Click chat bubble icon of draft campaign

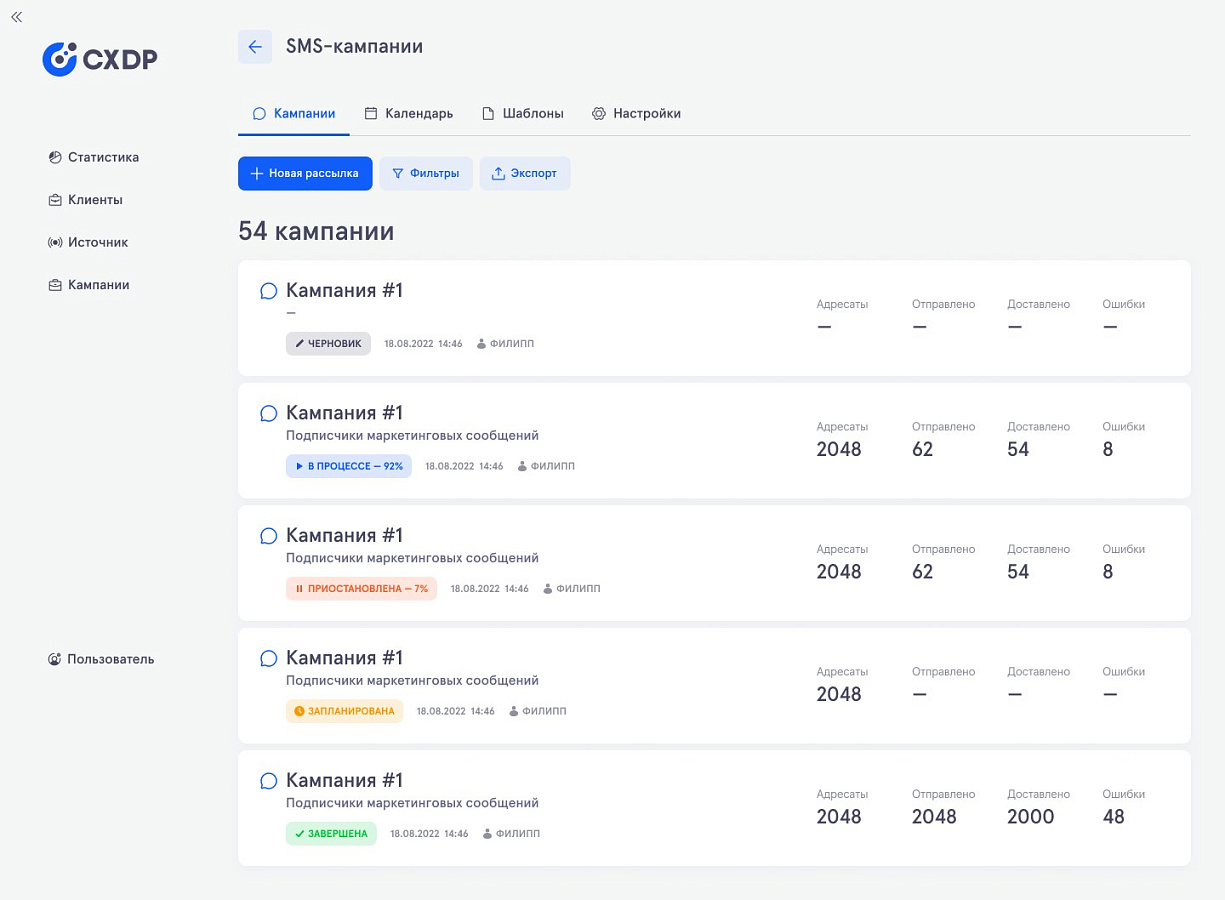[268, 291]
